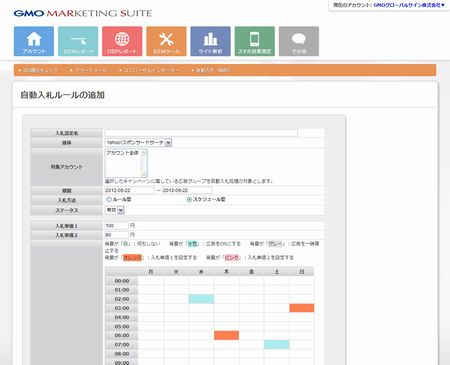
Task: Click the 07:00 row header
Action: point(122,344)
